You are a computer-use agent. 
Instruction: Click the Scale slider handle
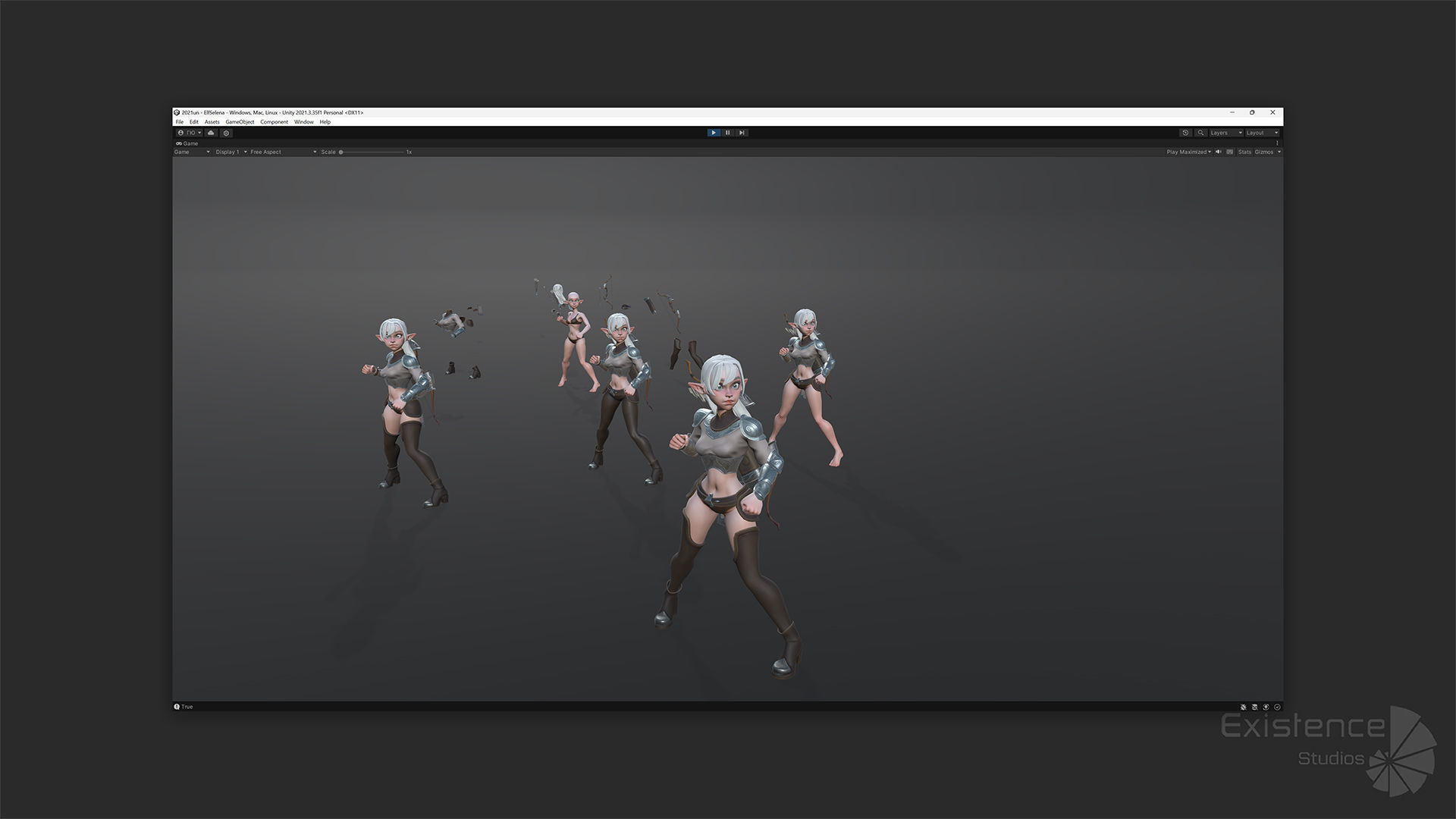click(x=341, y=152)
